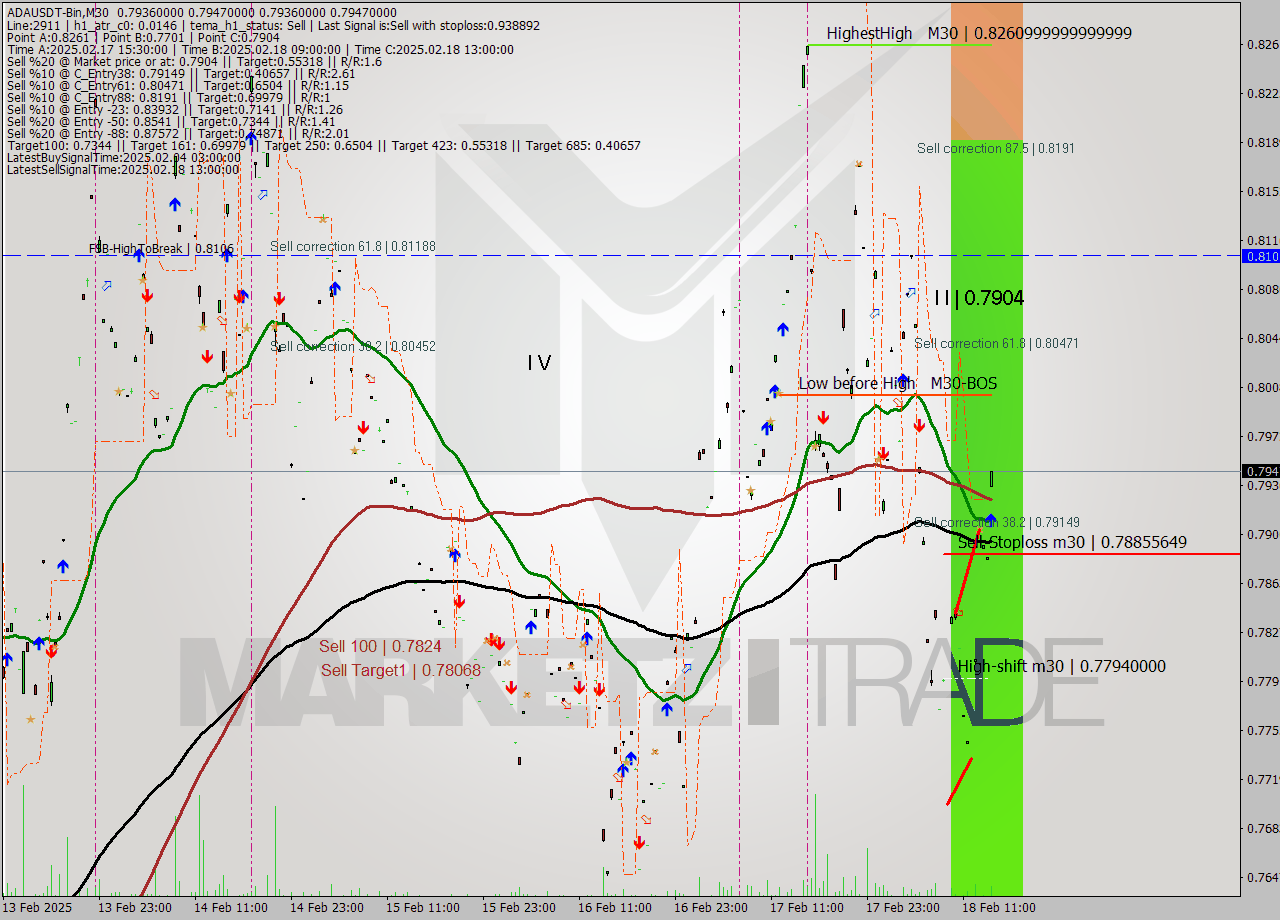1280x920 pixels.
Task: Click the blue up arrow at chart's far left edge
Action: pos(7,659)
